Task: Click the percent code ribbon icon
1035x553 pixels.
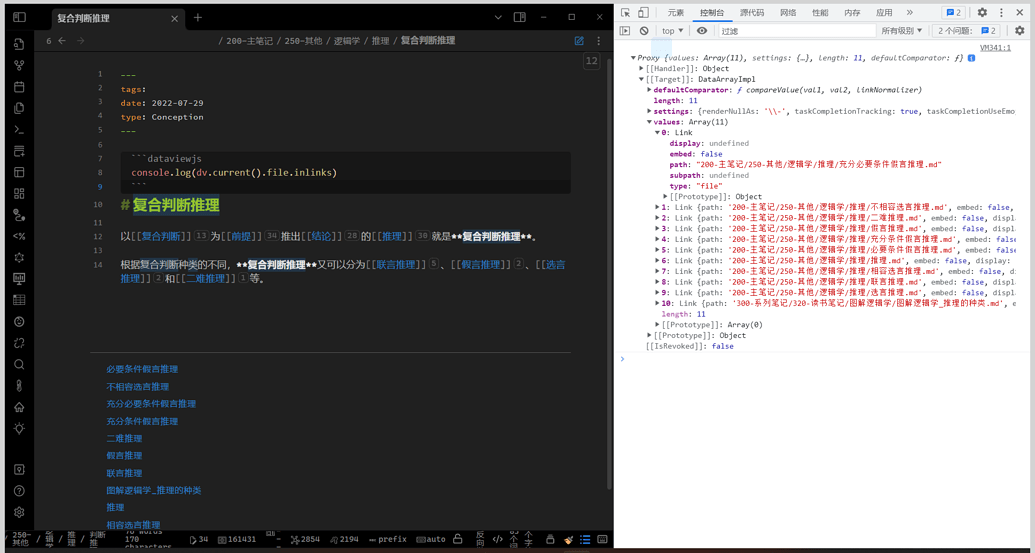Action: coord(19,236)
